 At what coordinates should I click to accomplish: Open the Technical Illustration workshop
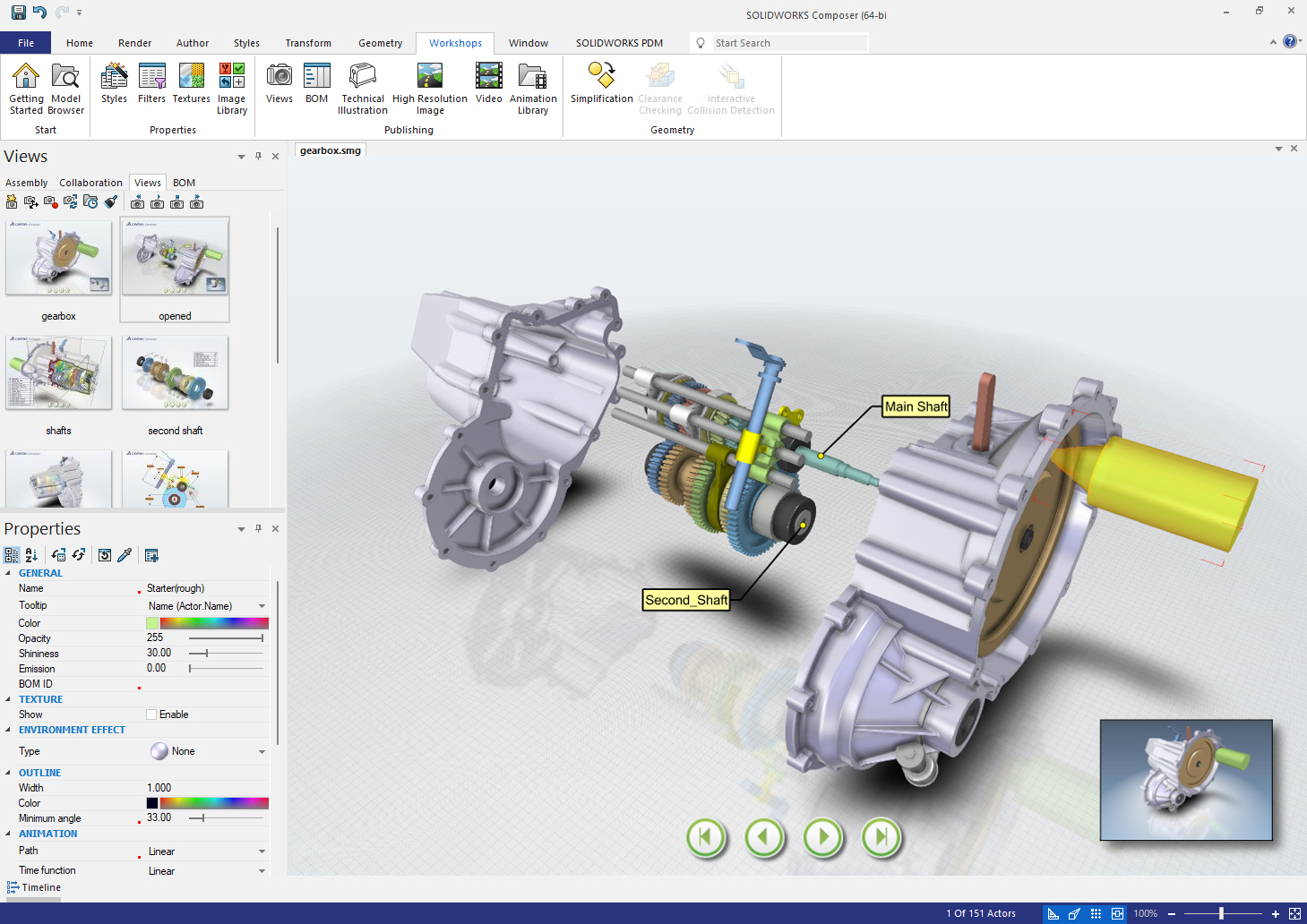(x=363, y=89)
